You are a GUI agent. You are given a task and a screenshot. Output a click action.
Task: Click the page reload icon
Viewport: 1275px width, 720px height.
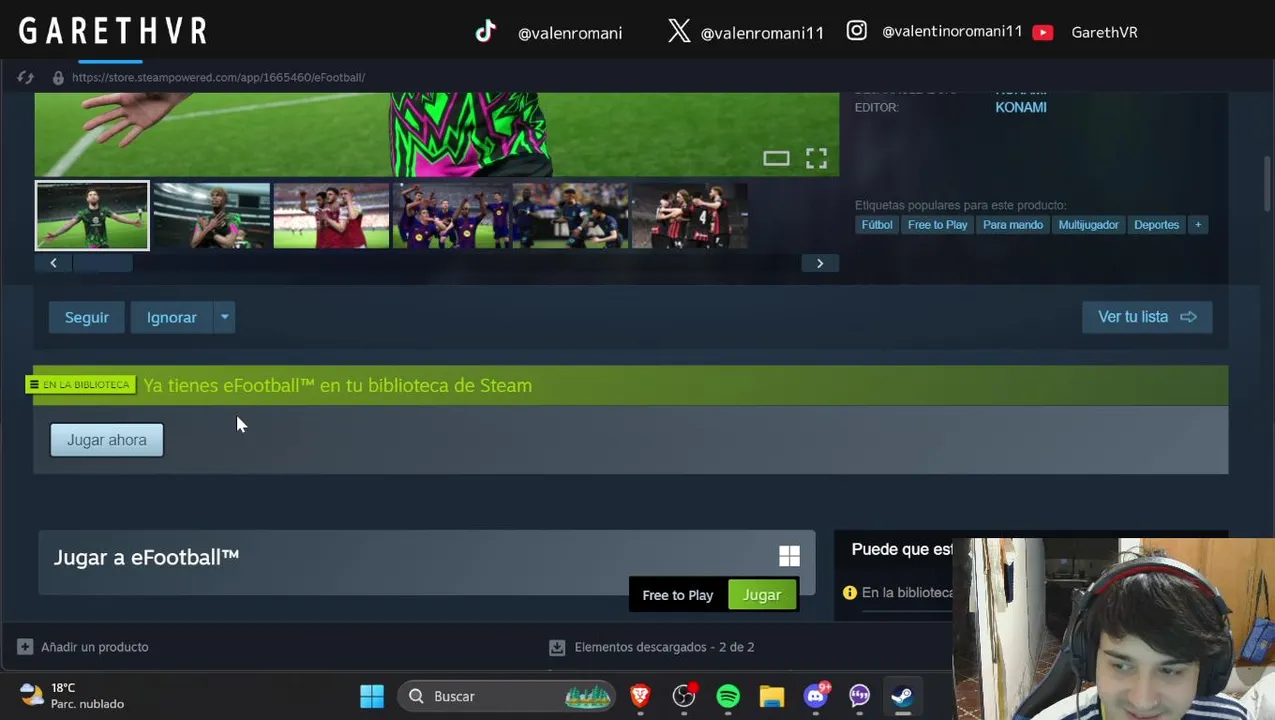point(26,77)
